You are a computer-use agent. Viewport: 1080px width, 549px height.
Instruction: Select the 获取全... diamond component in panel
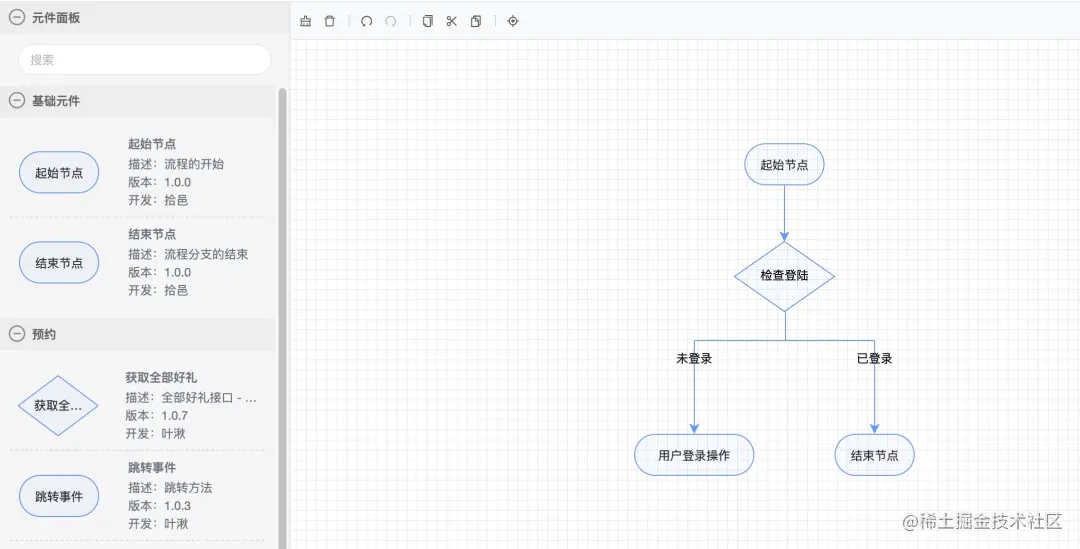(x=58, y=406)
